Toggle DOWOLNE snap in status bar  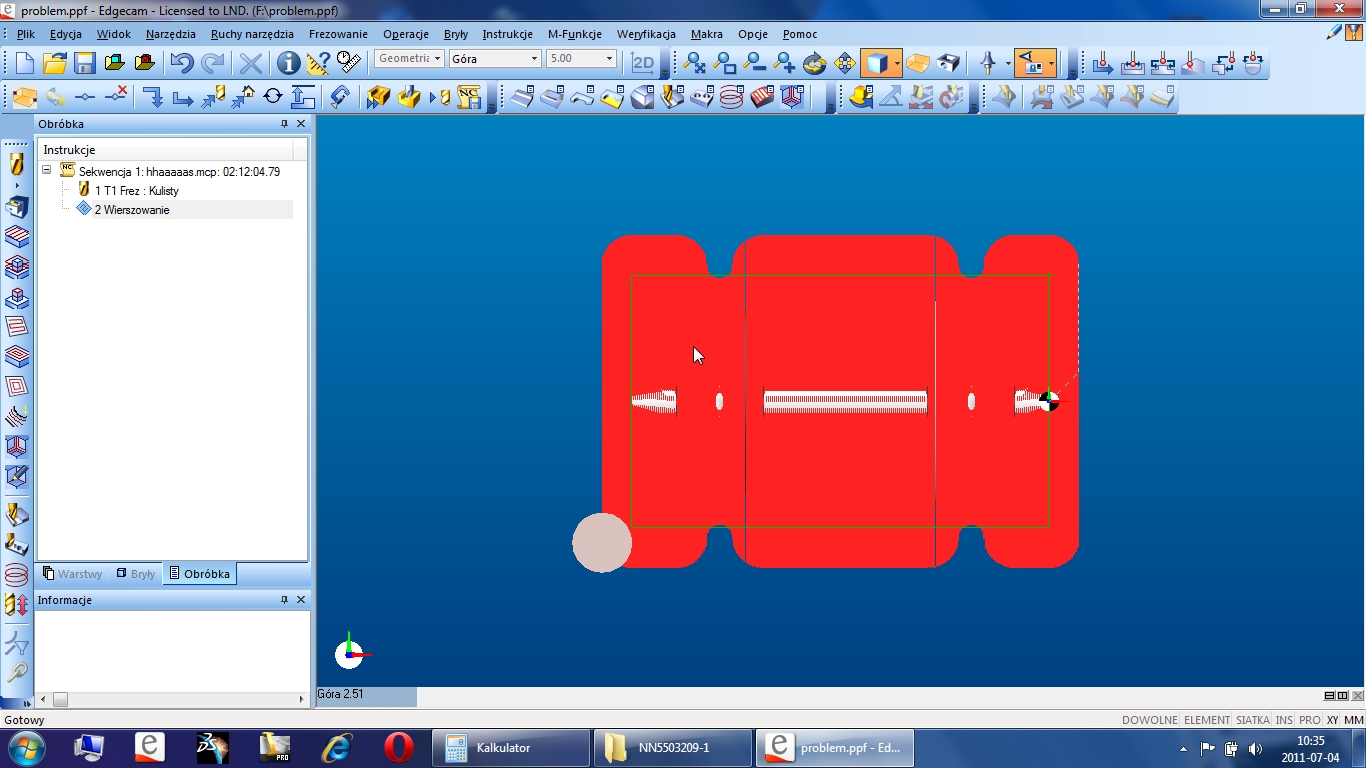(1150, 720)
